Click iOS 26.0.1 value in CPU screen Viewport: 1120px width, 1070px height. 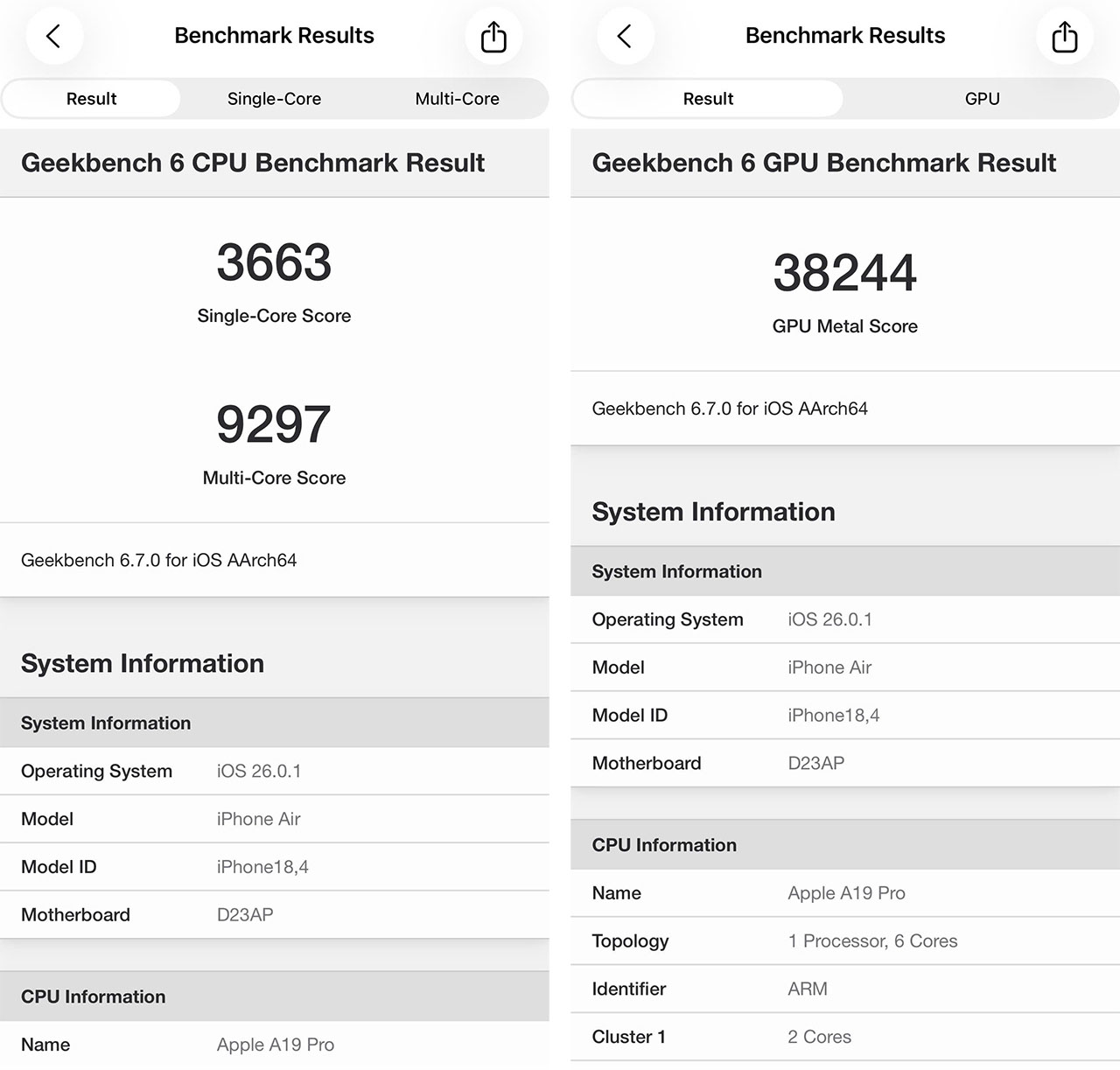coord(259,771)
